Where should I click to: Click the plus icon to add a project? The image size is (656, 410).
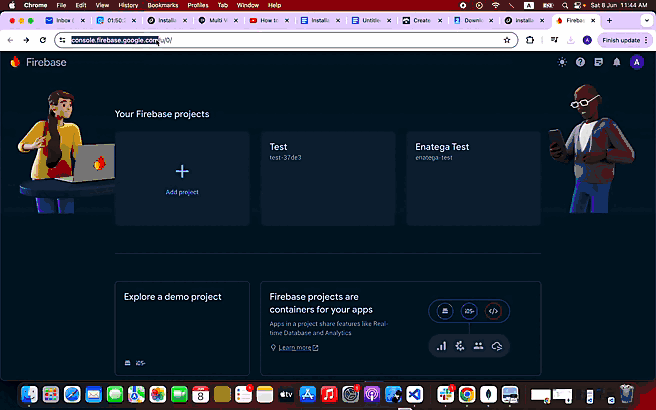point(182,172)
